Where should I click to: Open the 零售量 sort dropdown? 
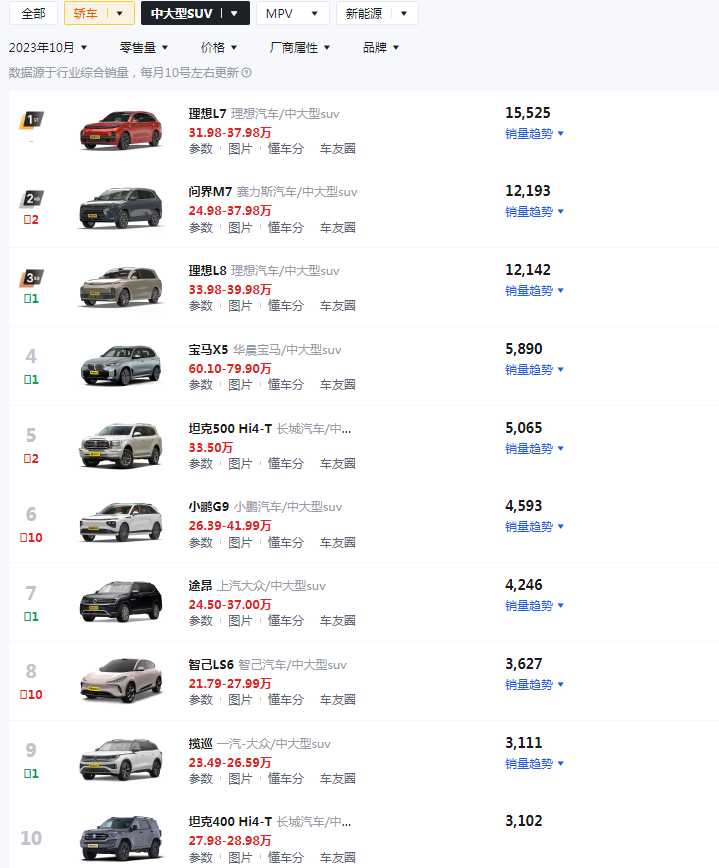click(x=144, y=48)
